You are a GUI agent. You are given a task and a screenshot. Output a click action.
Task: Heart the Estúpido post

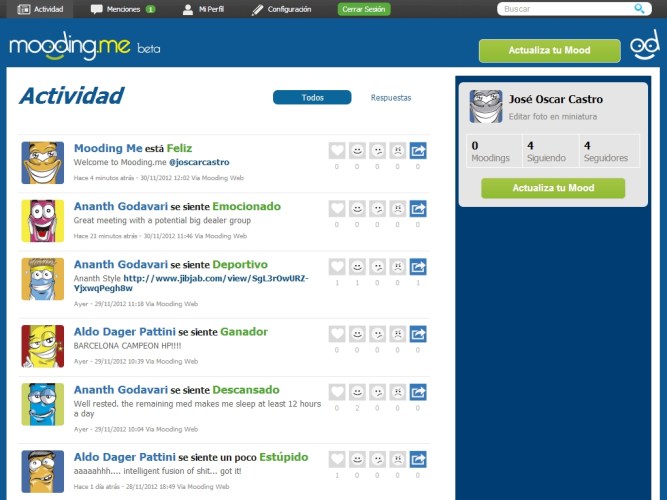[x=337, y=460]
